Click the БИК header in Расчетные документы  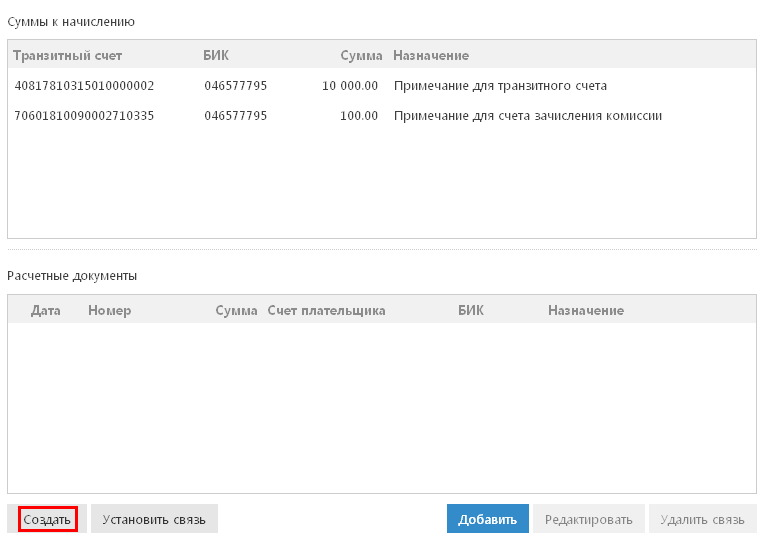point(471,310)
